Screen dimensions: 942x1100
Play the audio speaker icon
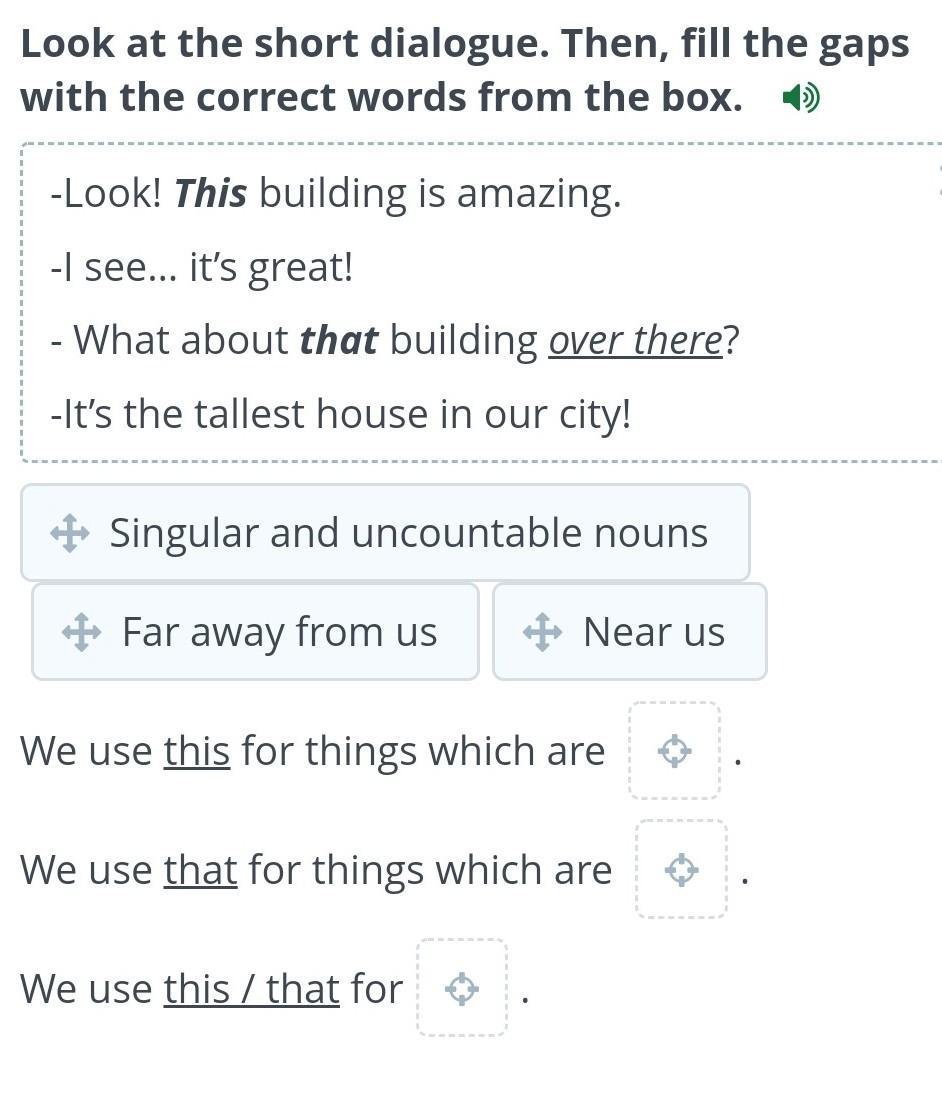click(800, 98)
